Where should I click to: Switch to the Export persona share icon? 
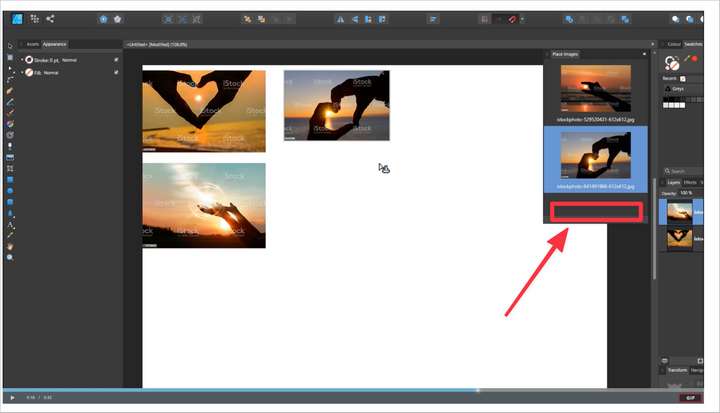tap(50, 19)
